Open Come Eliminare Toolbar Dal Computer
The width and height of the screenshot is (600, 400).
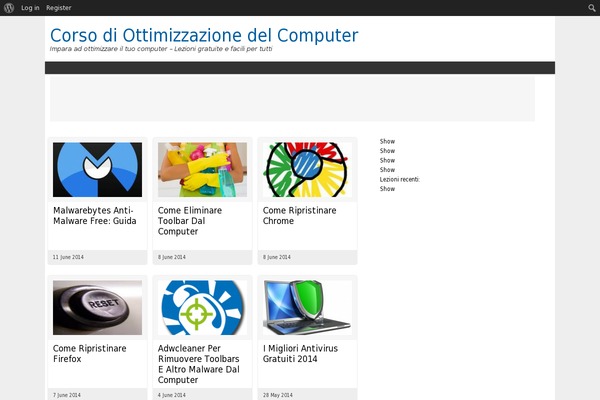190,221
